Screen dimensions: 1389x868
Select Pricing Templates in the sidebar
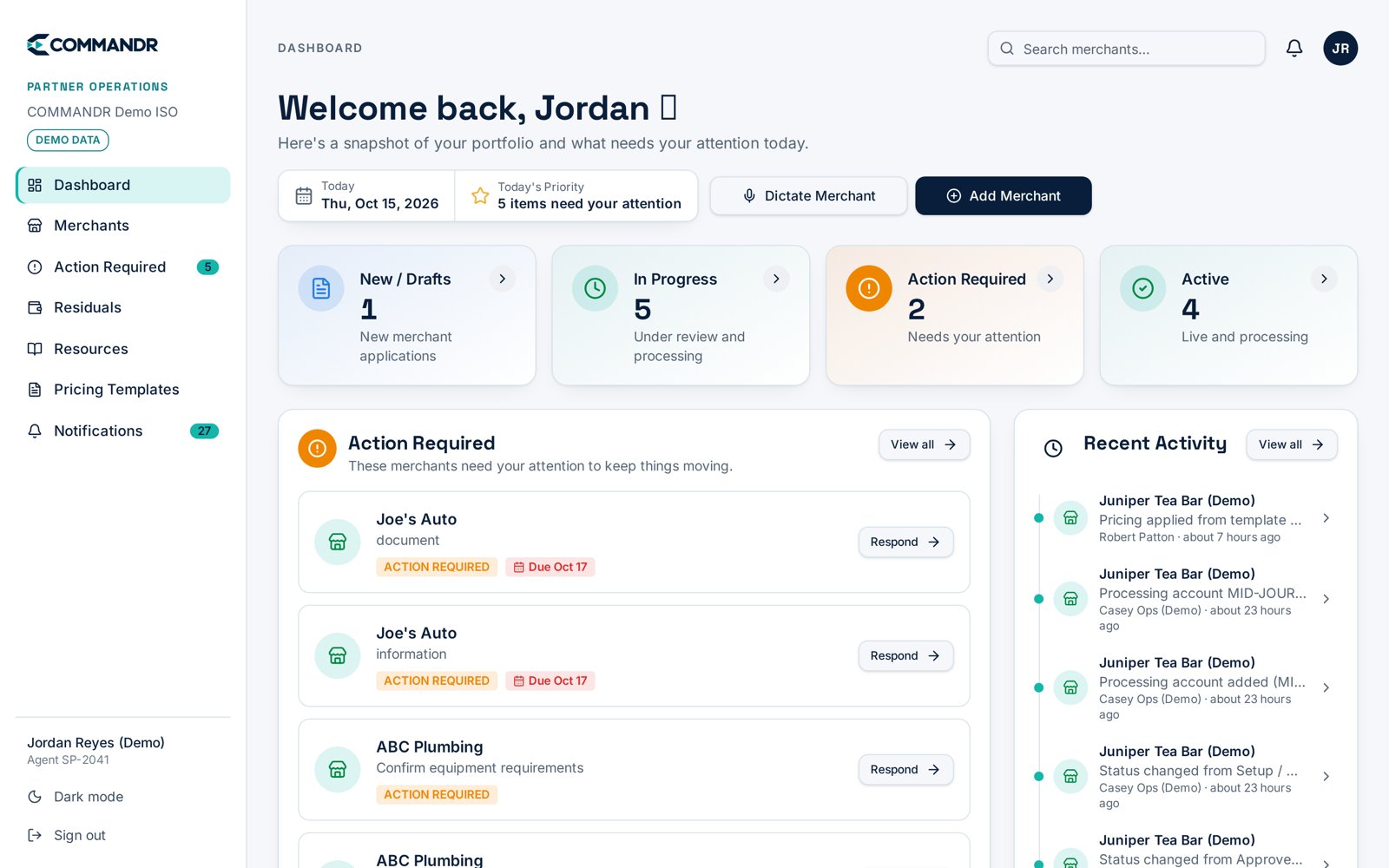[x=123, y=390]
